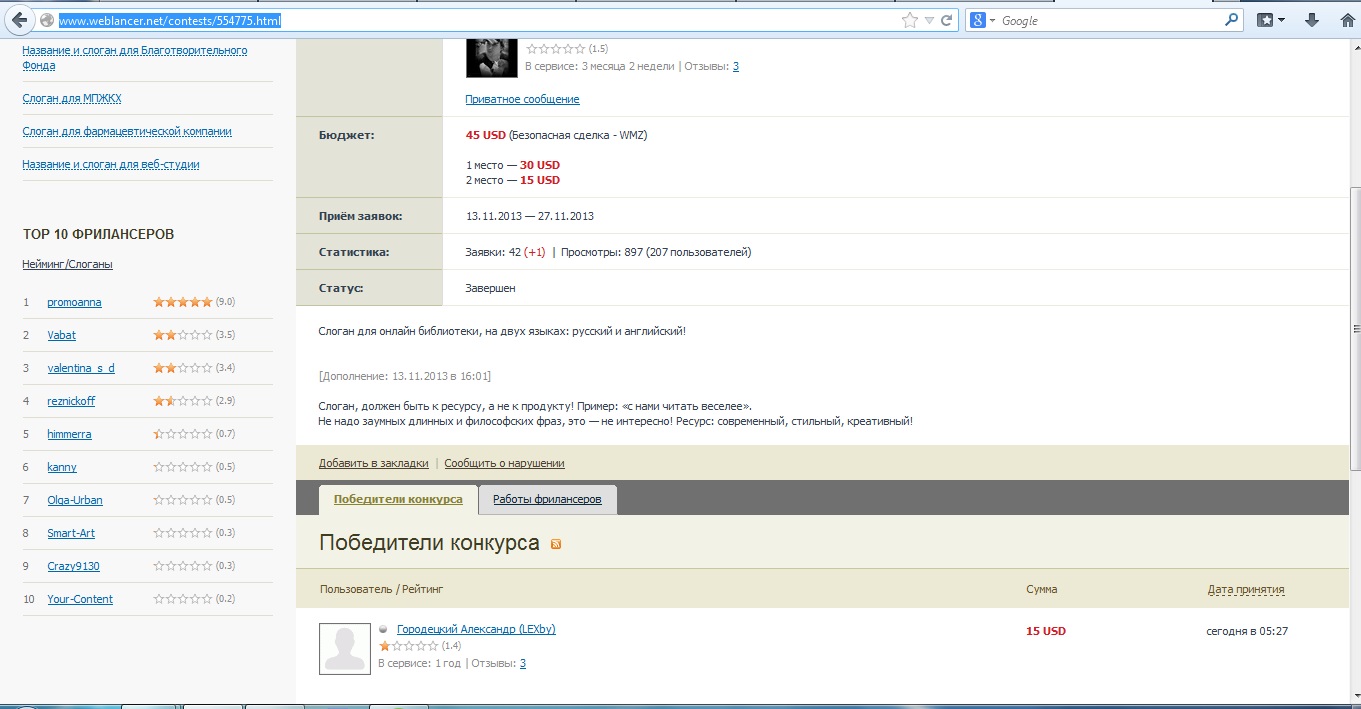Open Нейминг/Слоганы category link
Viewport: 1361px width, 709px height.
67,264
